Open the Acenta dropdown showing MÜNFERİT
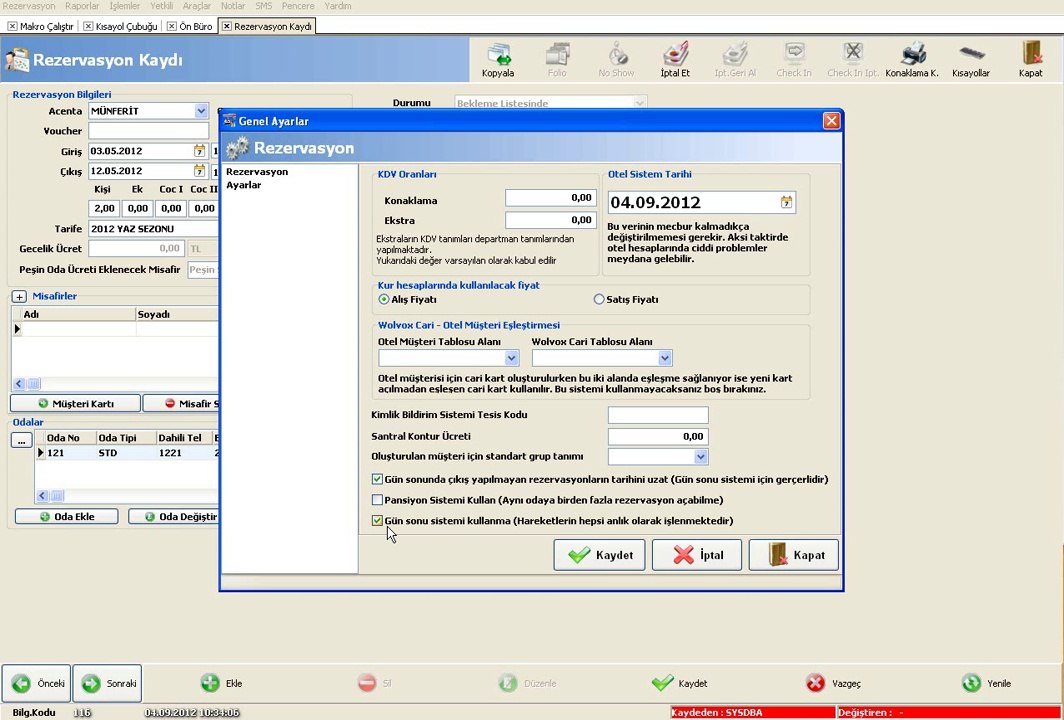The height and width of the screenshot is (720, 1064). [201, 111]
